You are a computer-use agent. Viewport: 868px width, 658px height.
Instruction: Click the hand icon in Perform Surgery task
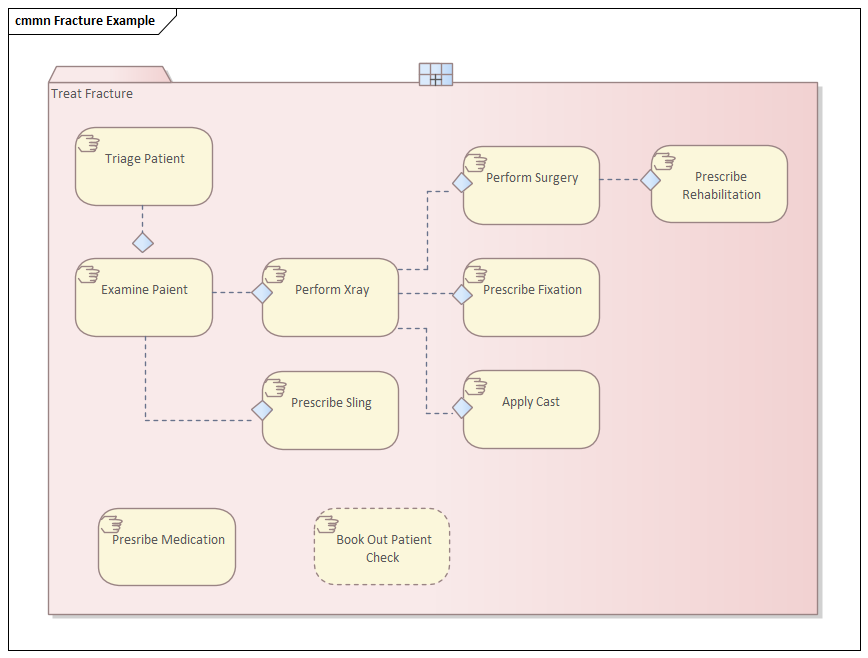(x=476, y=161)
